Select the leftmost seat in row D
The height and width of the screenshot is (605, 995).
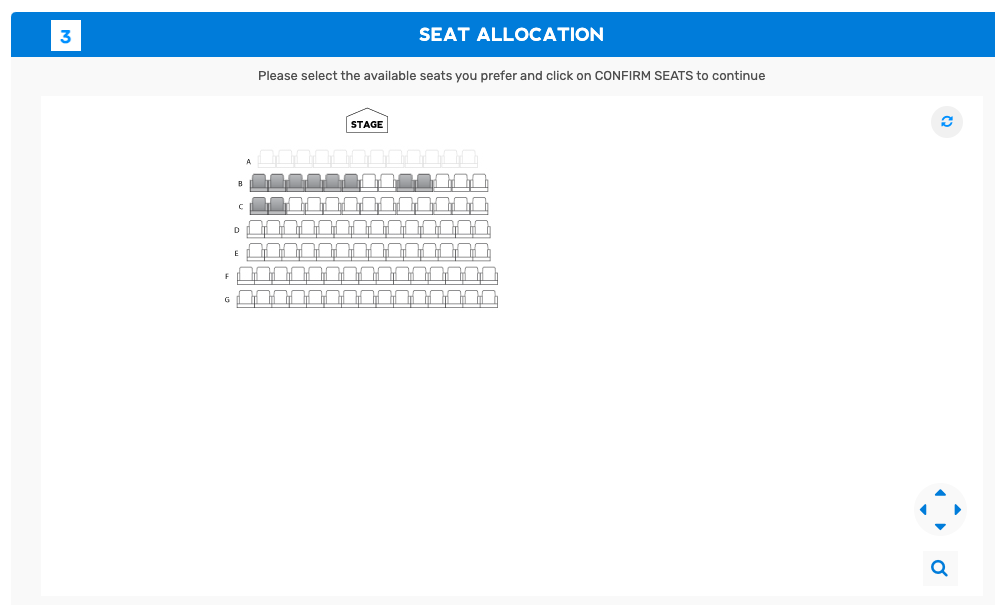255,229
